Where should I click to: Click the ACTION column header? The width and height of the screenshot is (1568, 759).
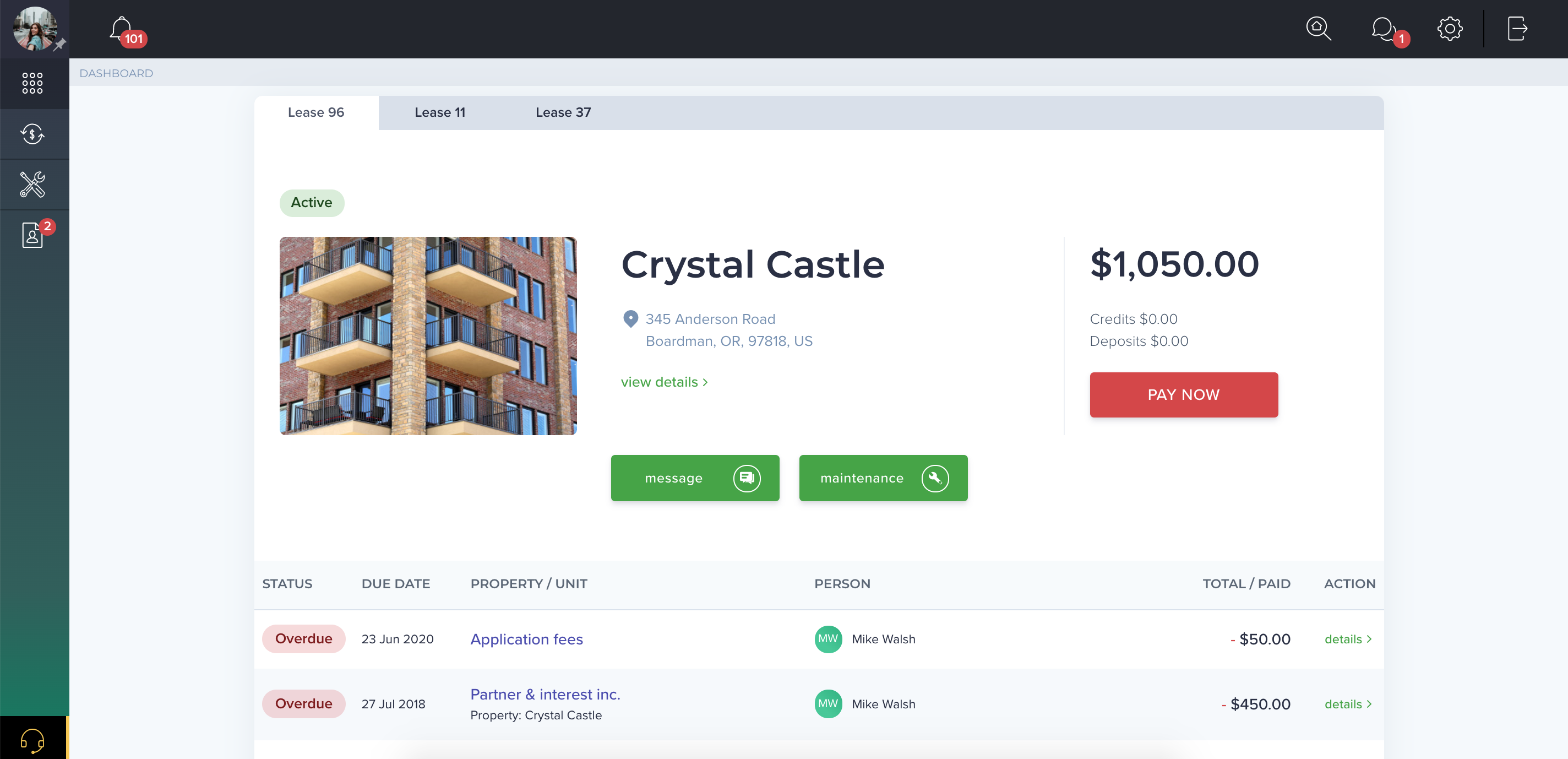1349,583
